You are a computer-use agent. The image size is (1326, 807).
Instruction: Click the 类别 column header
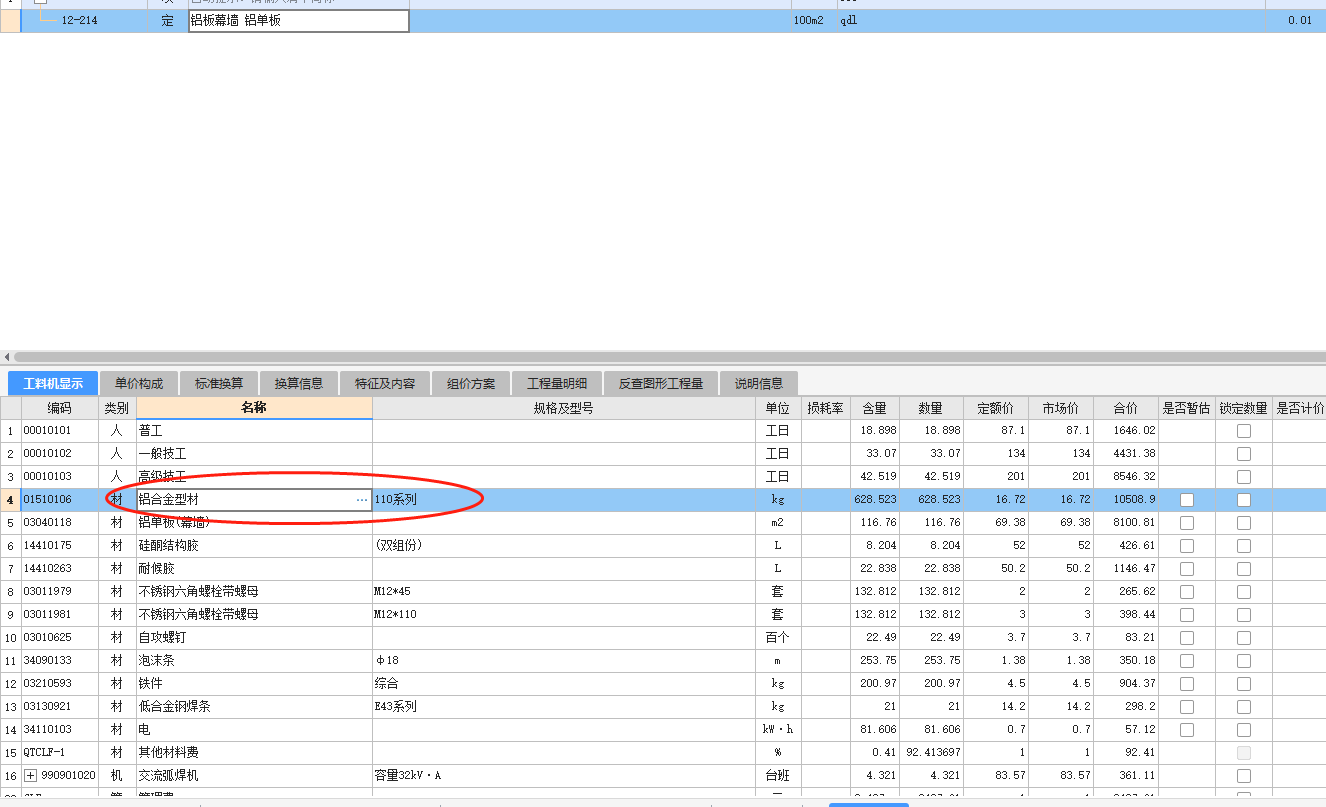[x=117, y=408]
